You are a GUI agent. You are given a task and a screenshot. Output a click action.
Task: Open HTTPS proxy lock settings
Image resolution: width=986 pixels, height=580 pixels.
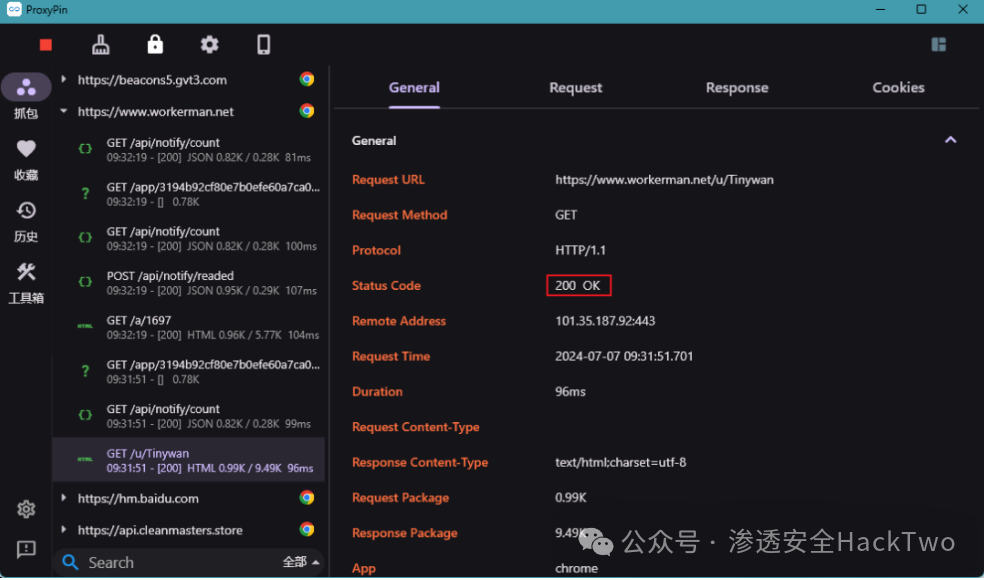click(155, 45)
